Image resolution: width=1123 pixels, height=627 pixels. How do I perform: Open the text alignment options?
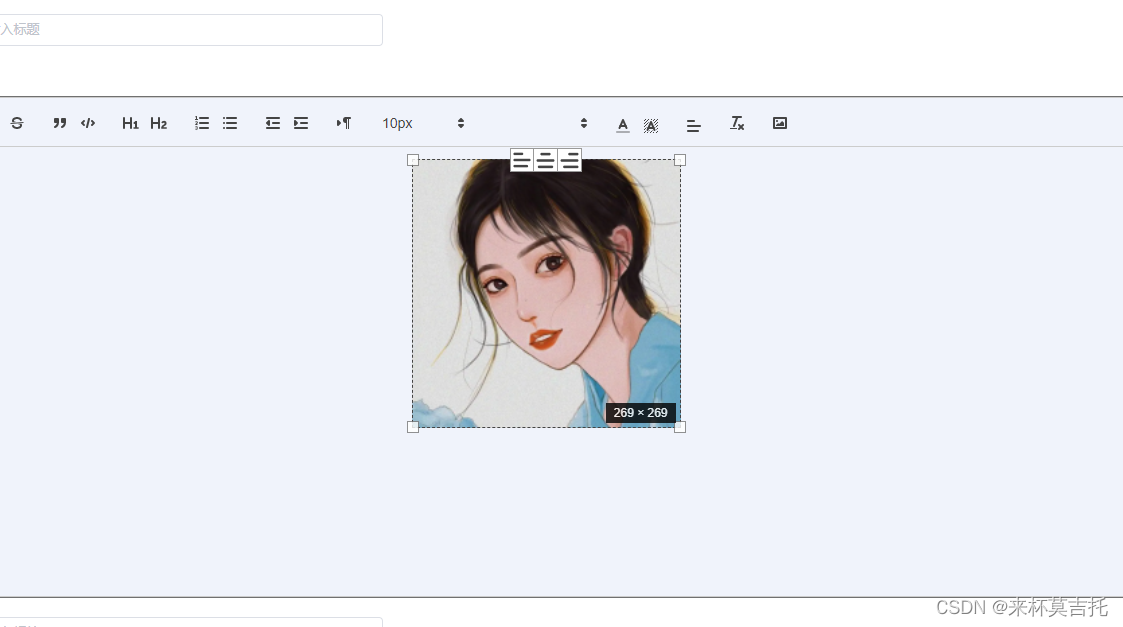point(694,123)
